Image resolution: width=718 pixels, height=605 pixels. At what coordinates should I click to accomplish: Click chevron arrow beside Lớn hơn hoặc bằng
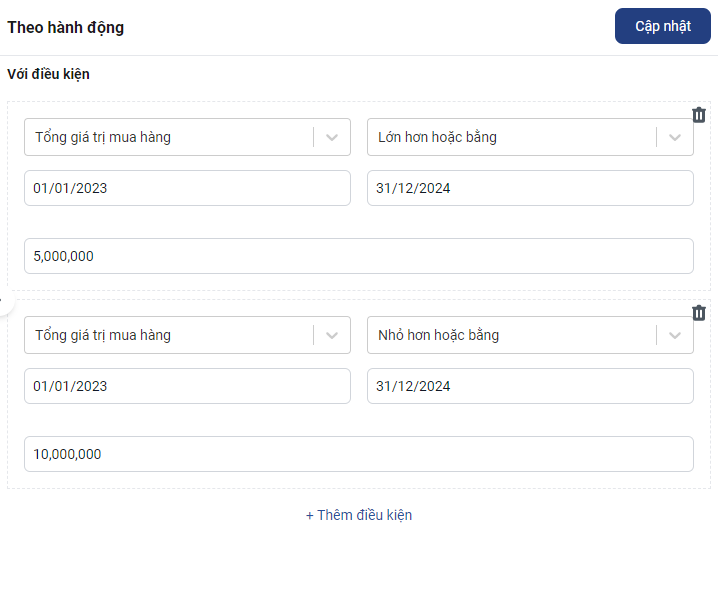pyautogui.click(x=675, y=137)
